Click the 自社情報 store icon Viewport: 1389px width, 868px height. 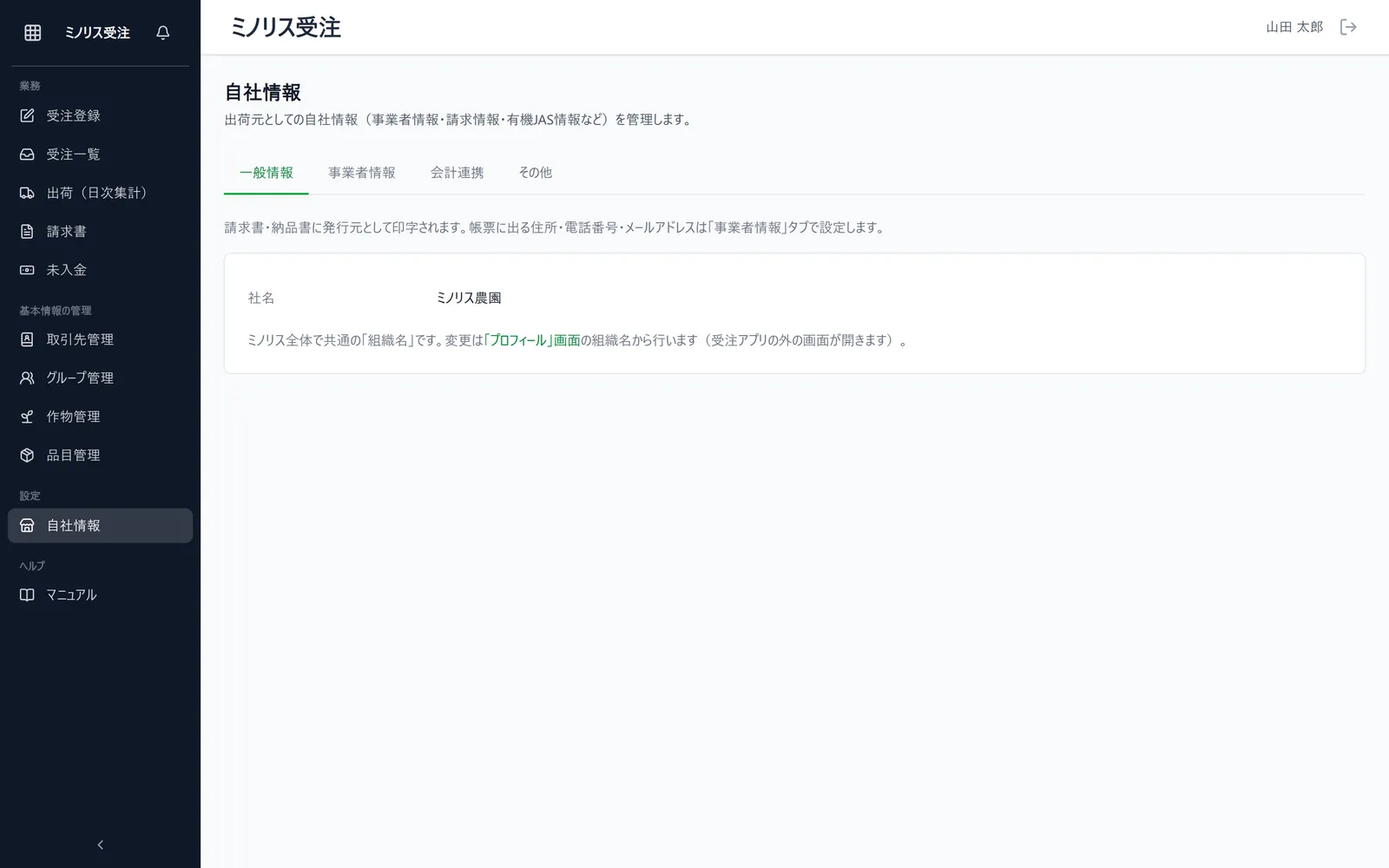coord(27,525)
